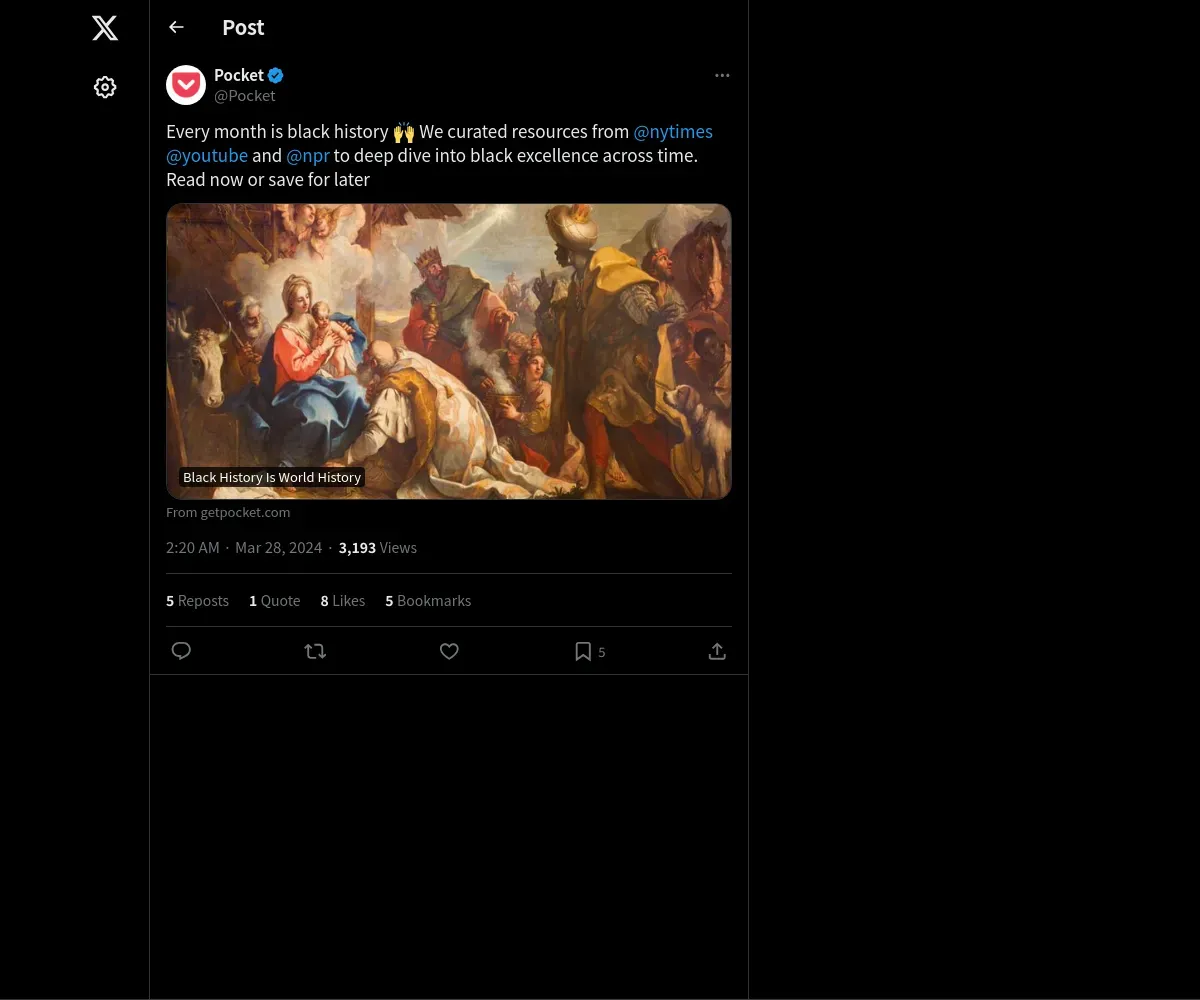Repost using the retweet icon
The image size is (1200, 1000).
click(315, 651)
